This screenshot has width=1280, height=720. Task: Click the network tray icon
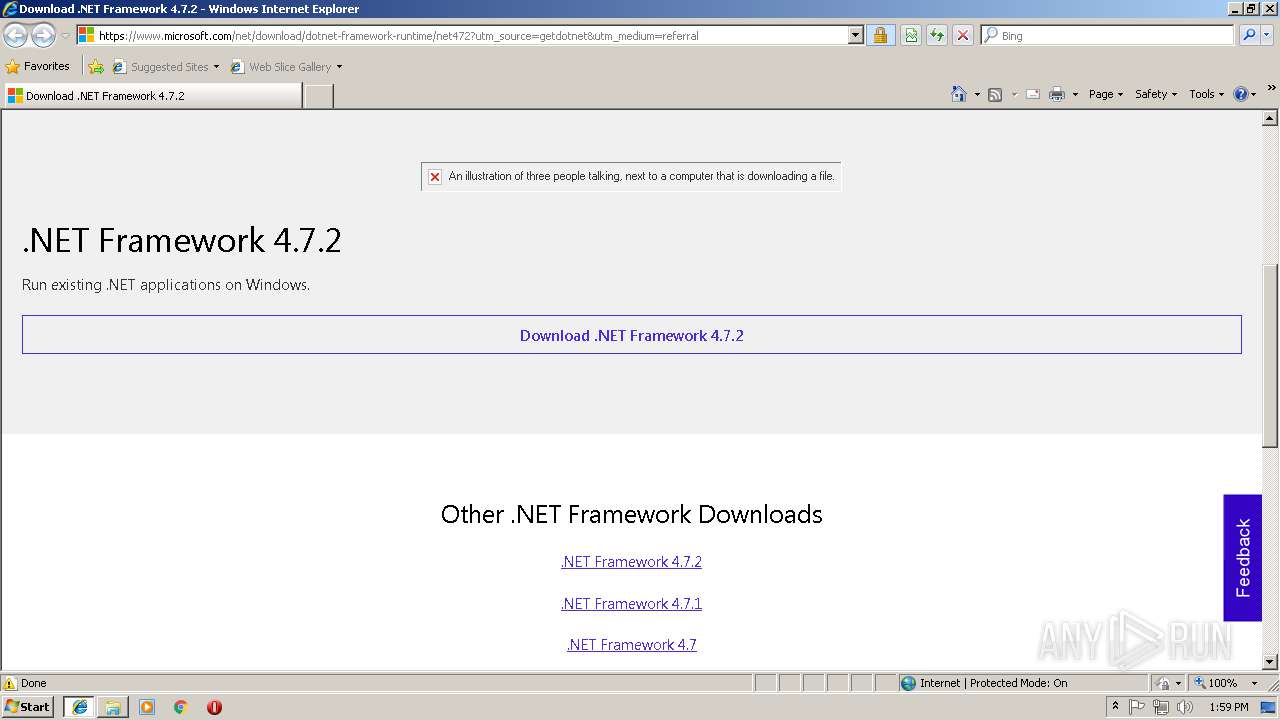[1161, 707]
